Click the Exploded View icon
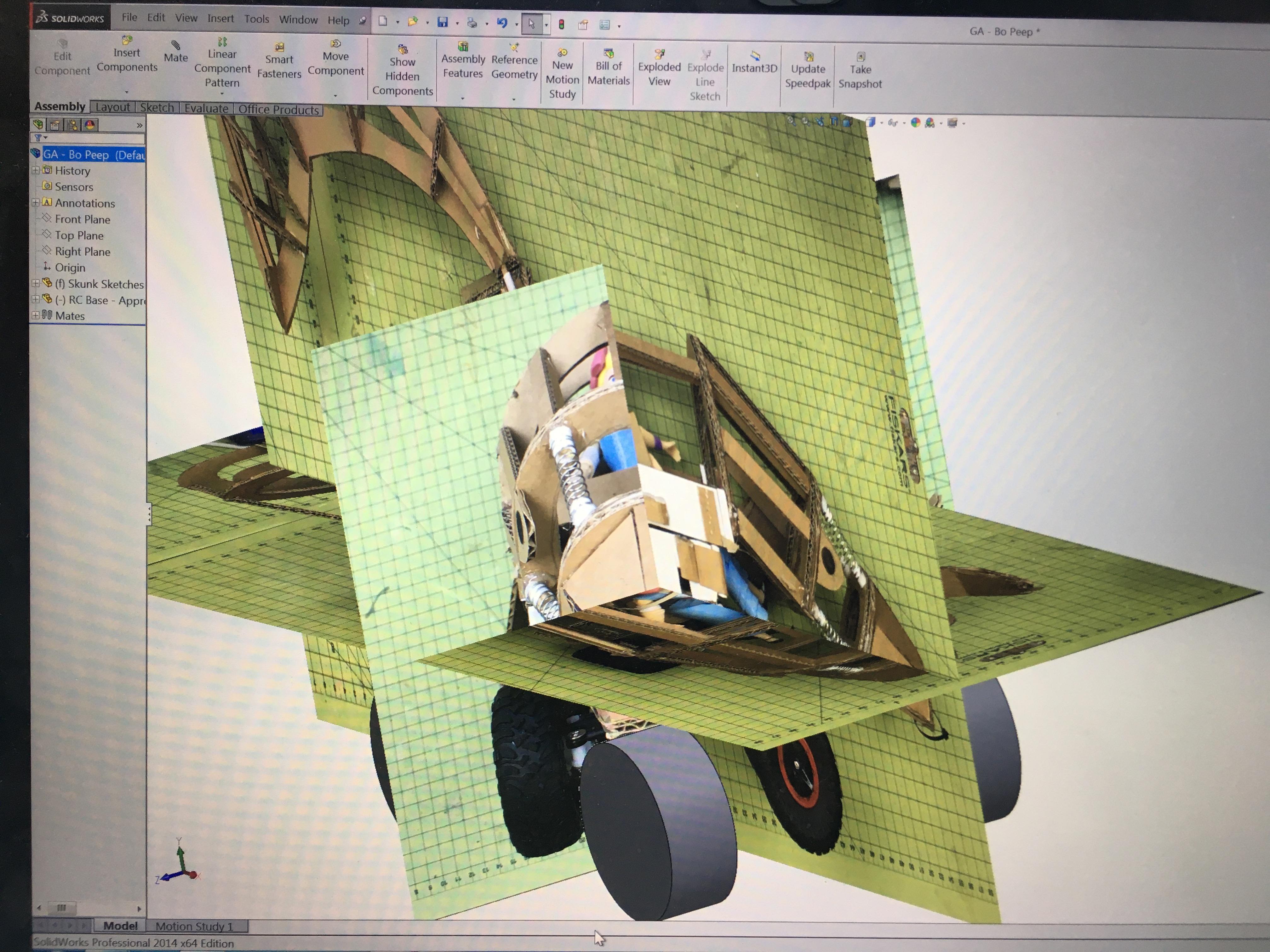The image size is (1270, 952). [x=659, y=55]
